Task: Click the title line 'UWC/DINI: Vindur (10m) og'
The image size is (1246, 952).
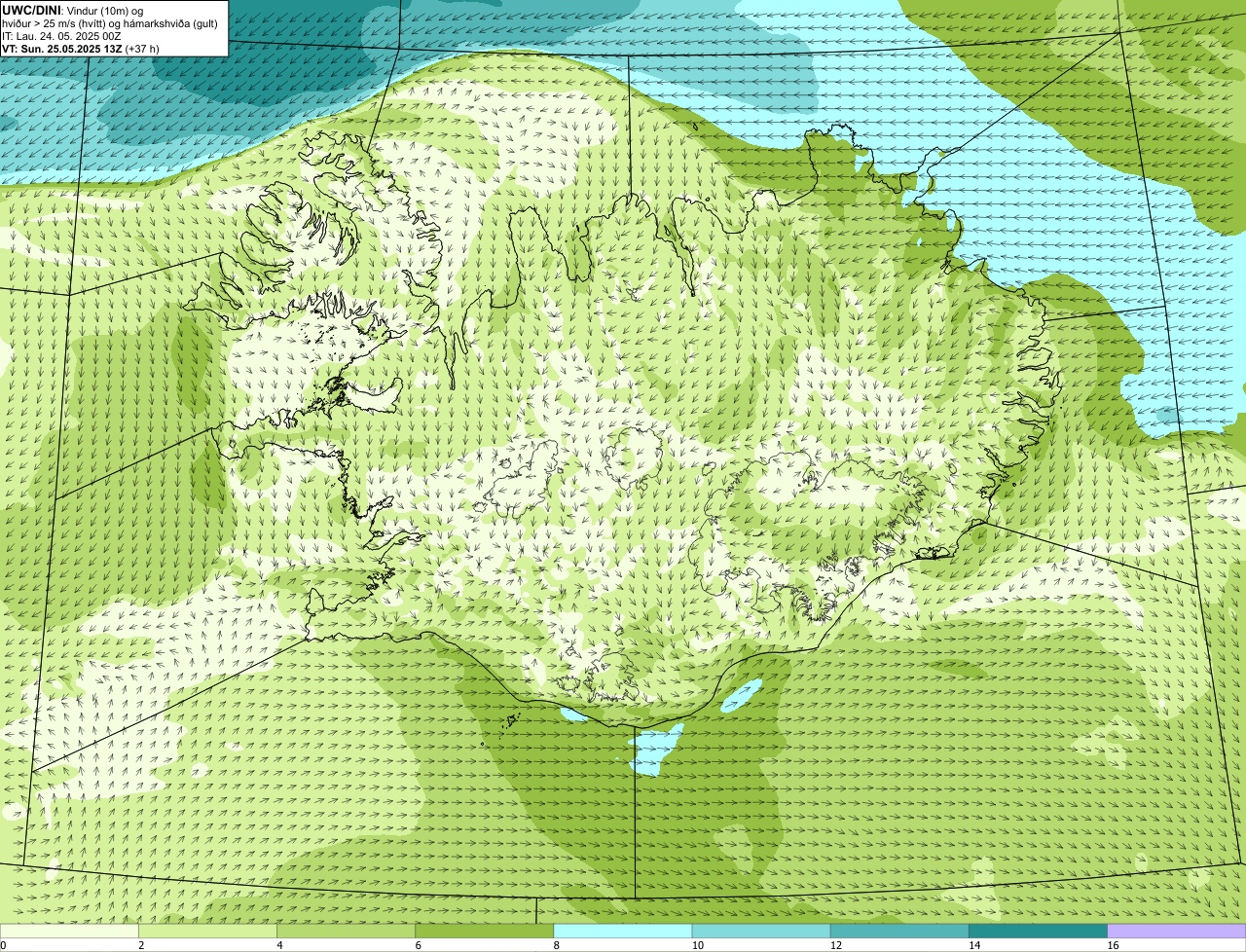Action: 72,10
